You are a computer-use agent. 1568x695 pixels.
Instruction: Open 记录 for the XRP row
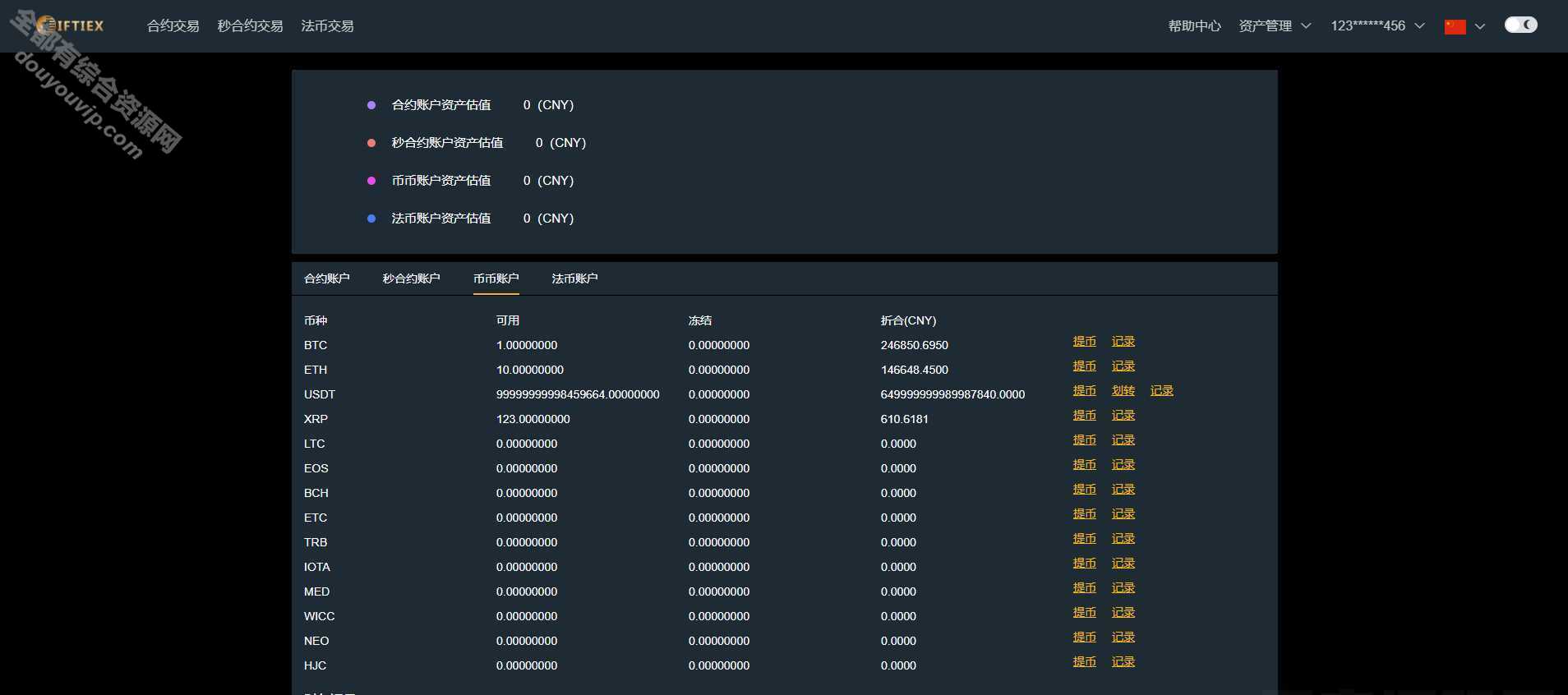(1123, 415)
